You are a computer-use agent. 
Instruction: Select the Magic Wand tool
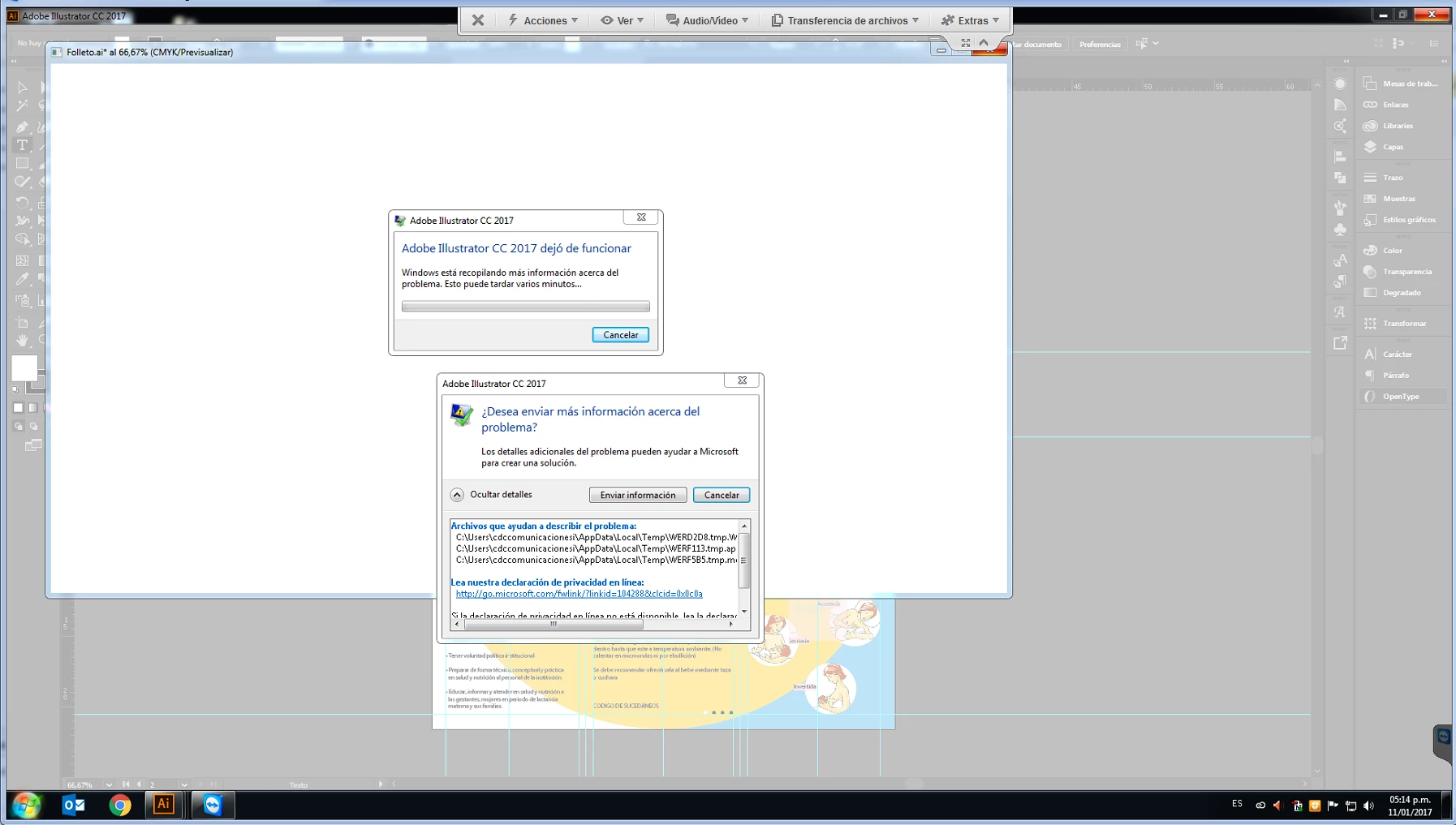(x=22, y=105)
